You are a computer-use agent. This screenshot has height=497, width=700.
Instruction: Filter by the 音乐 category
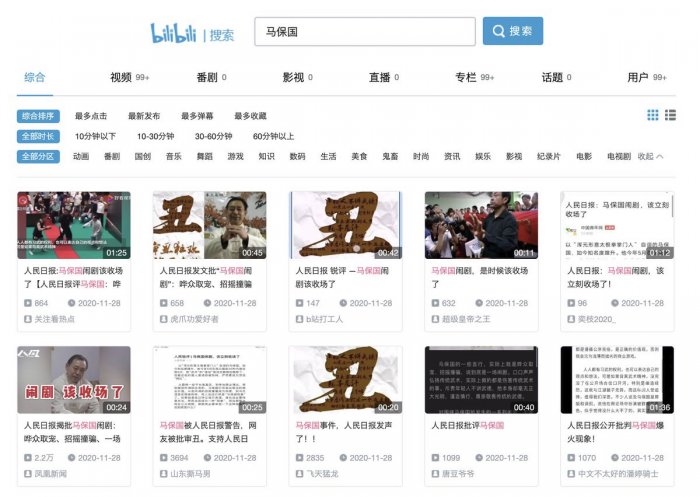click(174, 156)
